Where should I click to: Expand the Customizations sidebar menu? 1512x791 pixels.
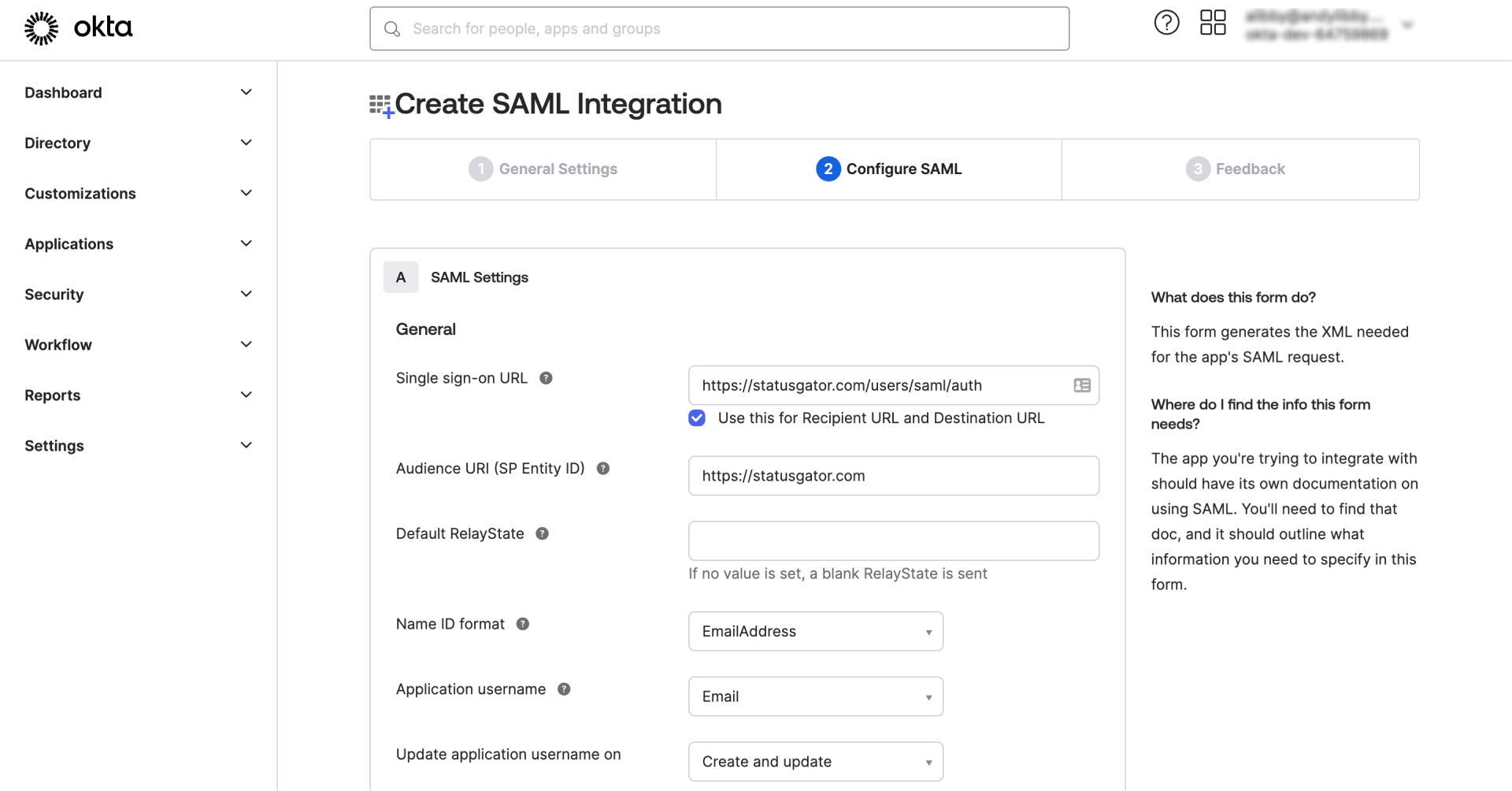pos(139,194)
